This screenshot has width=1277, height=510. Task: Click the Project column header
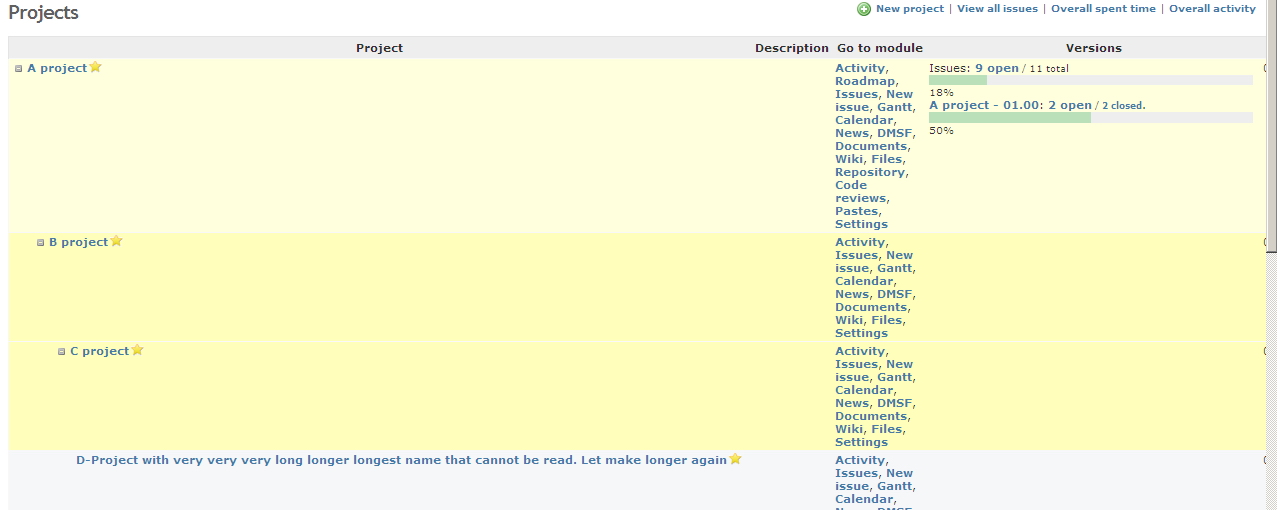click(379, 48)
